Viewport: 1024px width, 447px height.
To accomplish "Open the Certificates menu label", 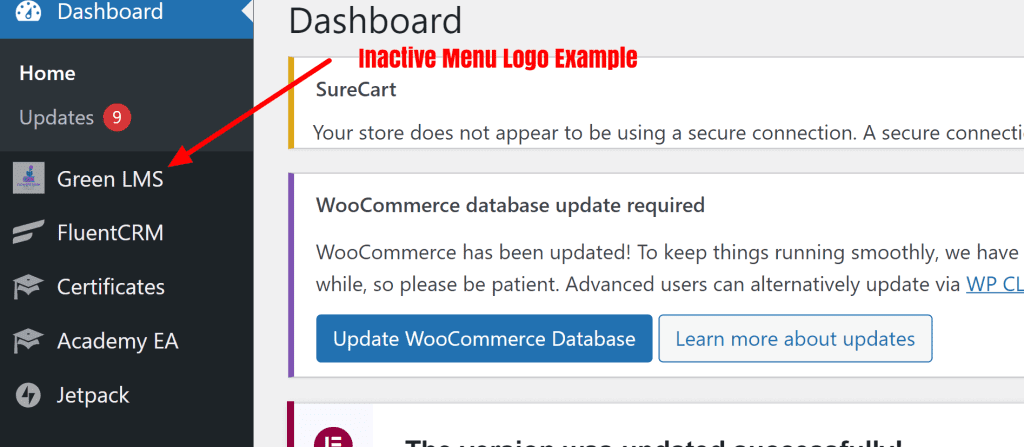I will (111, 288).
